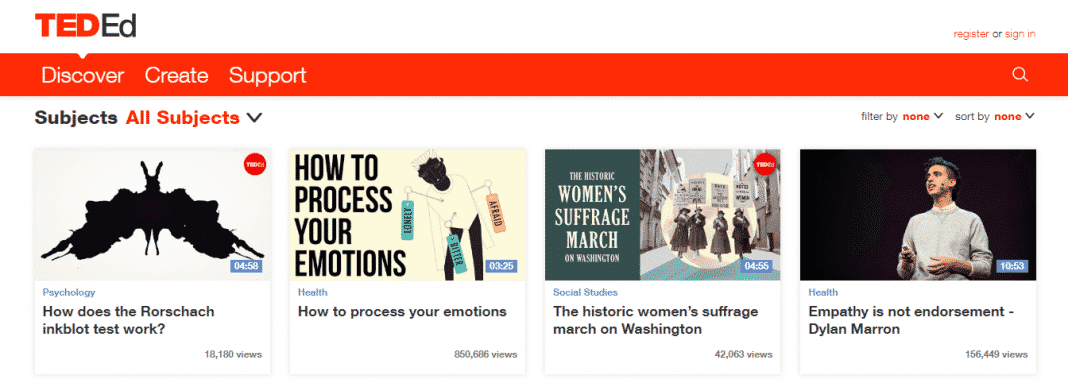
Task: Open the Social Studies category link
Action: click(585, 292)
